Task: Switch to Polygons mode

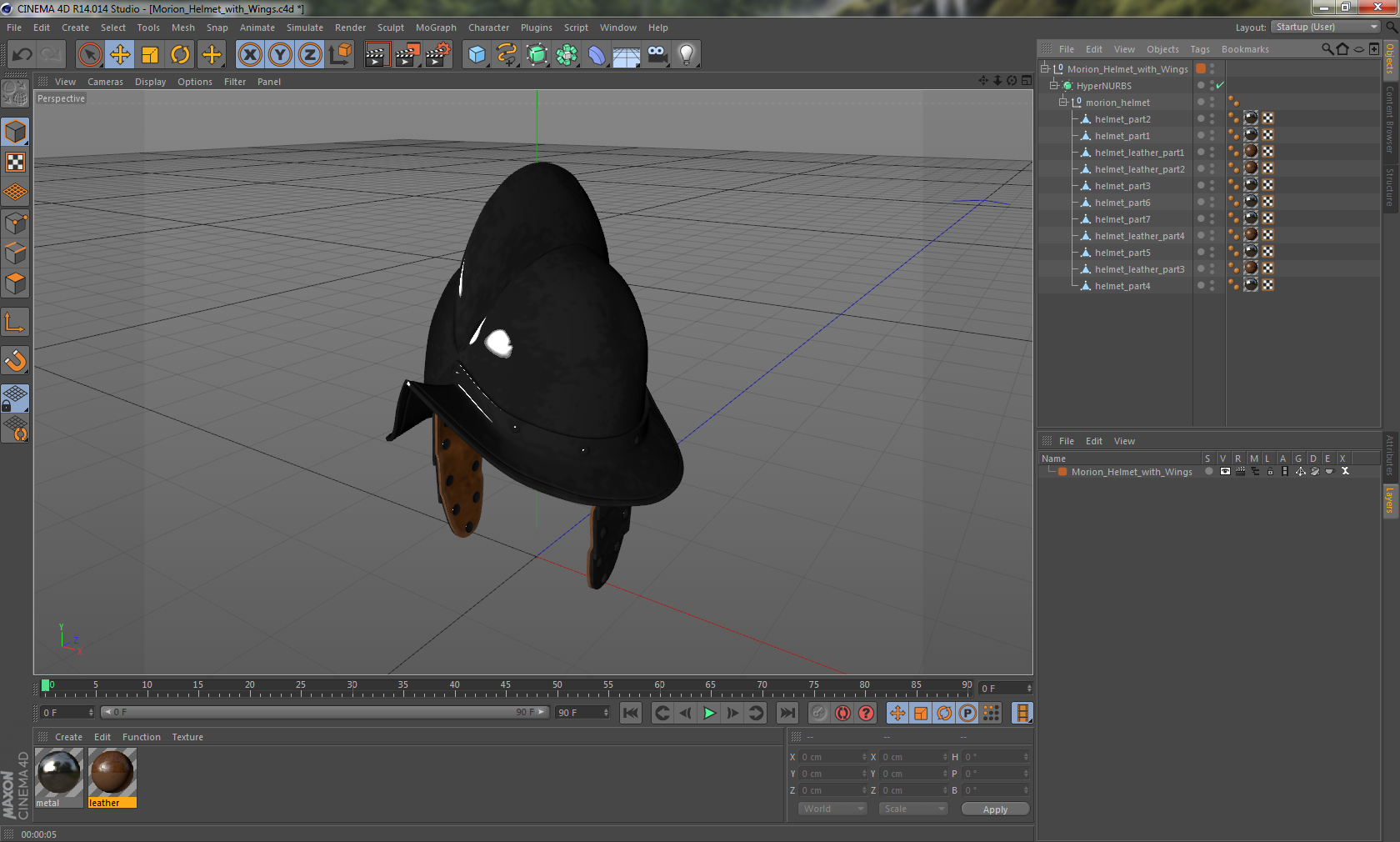Action: pos(15,283)
